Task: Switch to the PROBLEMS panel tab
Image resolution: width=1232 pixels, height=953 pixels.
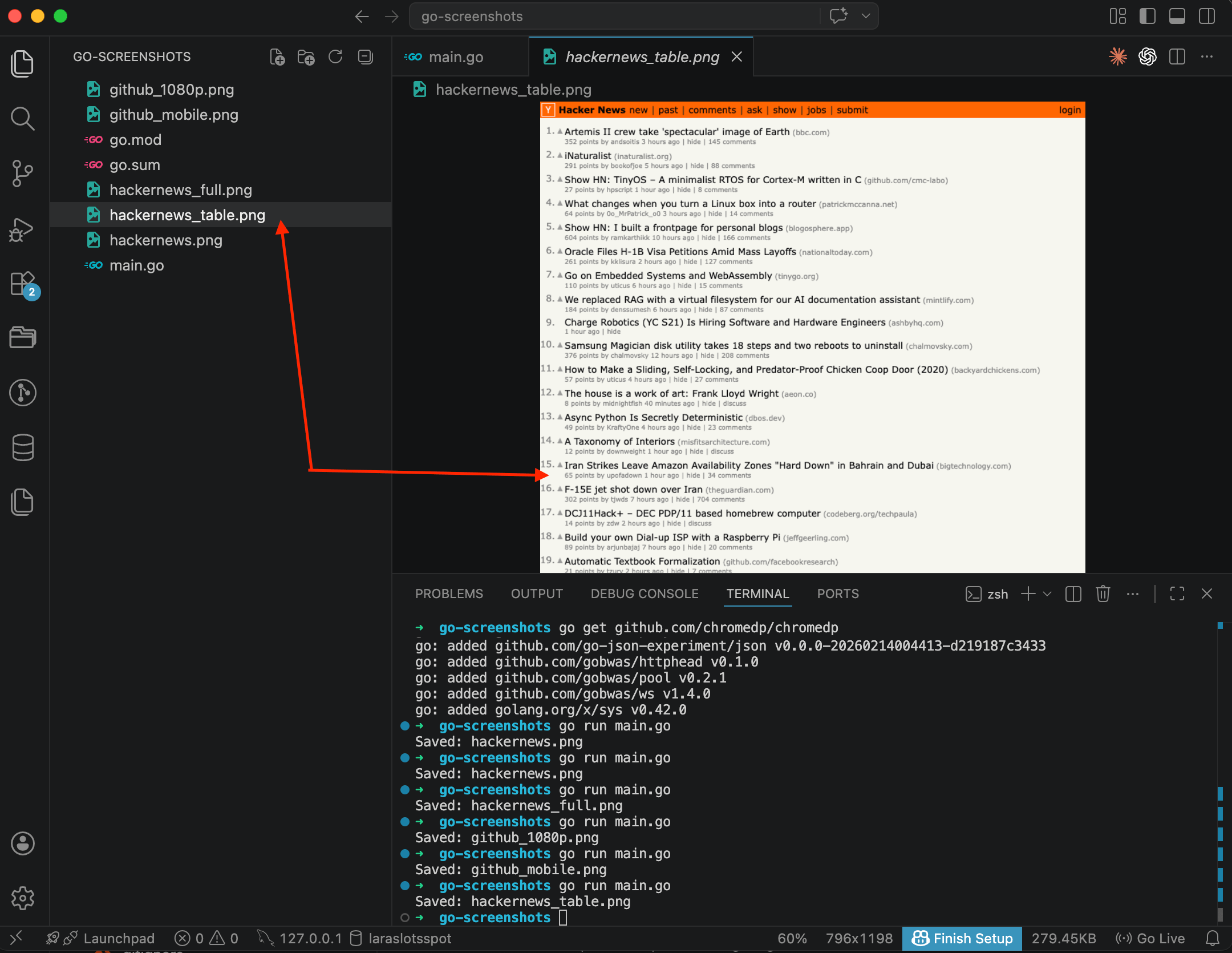Action: [449, 593]
